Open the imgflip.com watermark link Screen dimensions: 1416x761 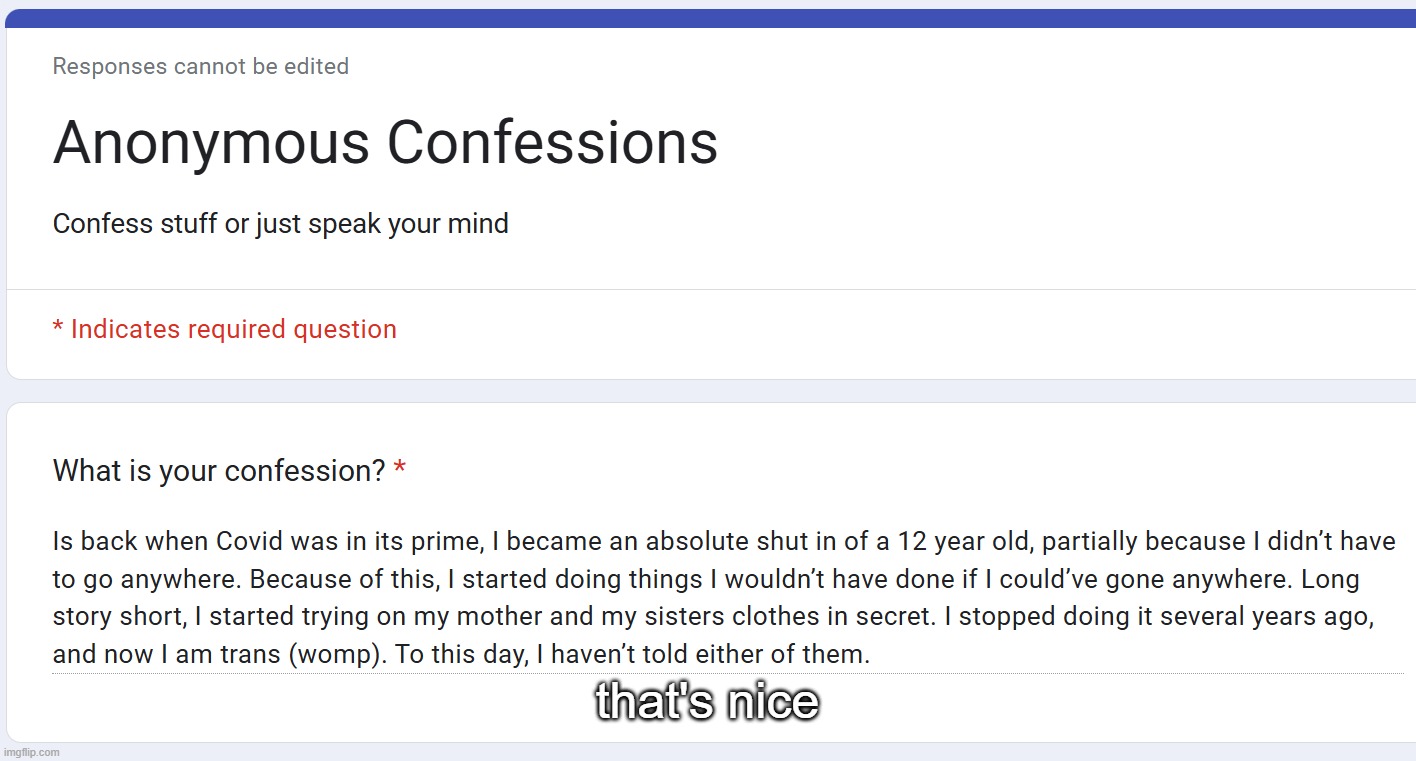click(31, 752)
